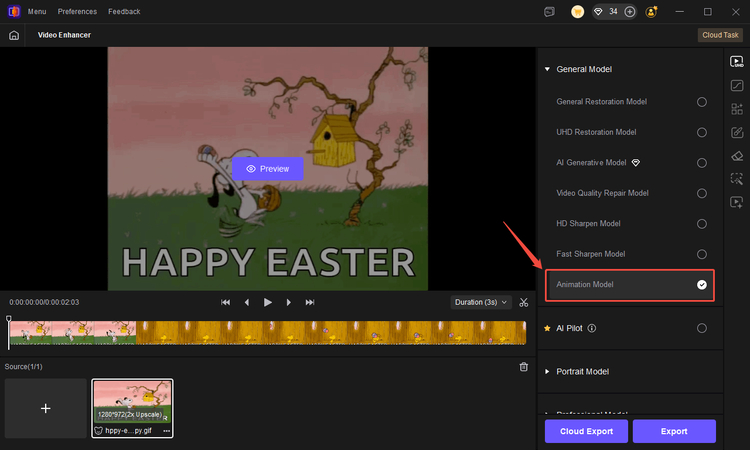Image resolution: width=750 pixels, height=450 pixels.
Task: Open the more options dots on hppy-e...py.gif
Action: 166,430
